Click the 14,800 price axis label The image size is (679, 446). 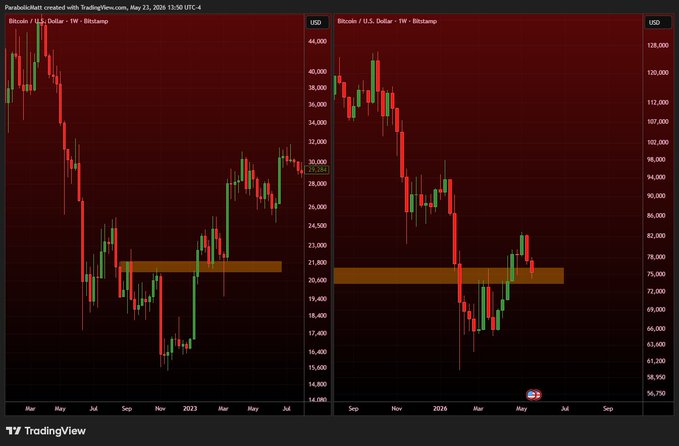point(317,385)
